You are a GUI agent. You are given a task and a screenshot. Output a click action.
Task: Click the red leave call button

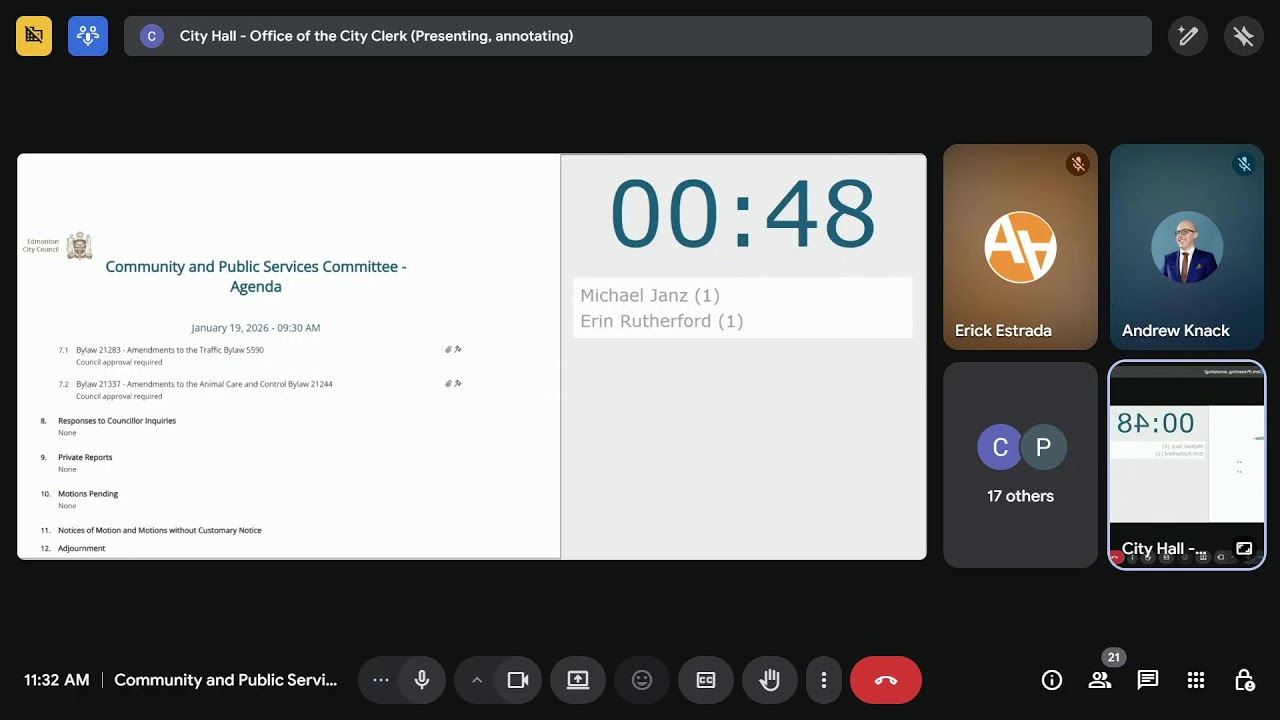[886, 680]
